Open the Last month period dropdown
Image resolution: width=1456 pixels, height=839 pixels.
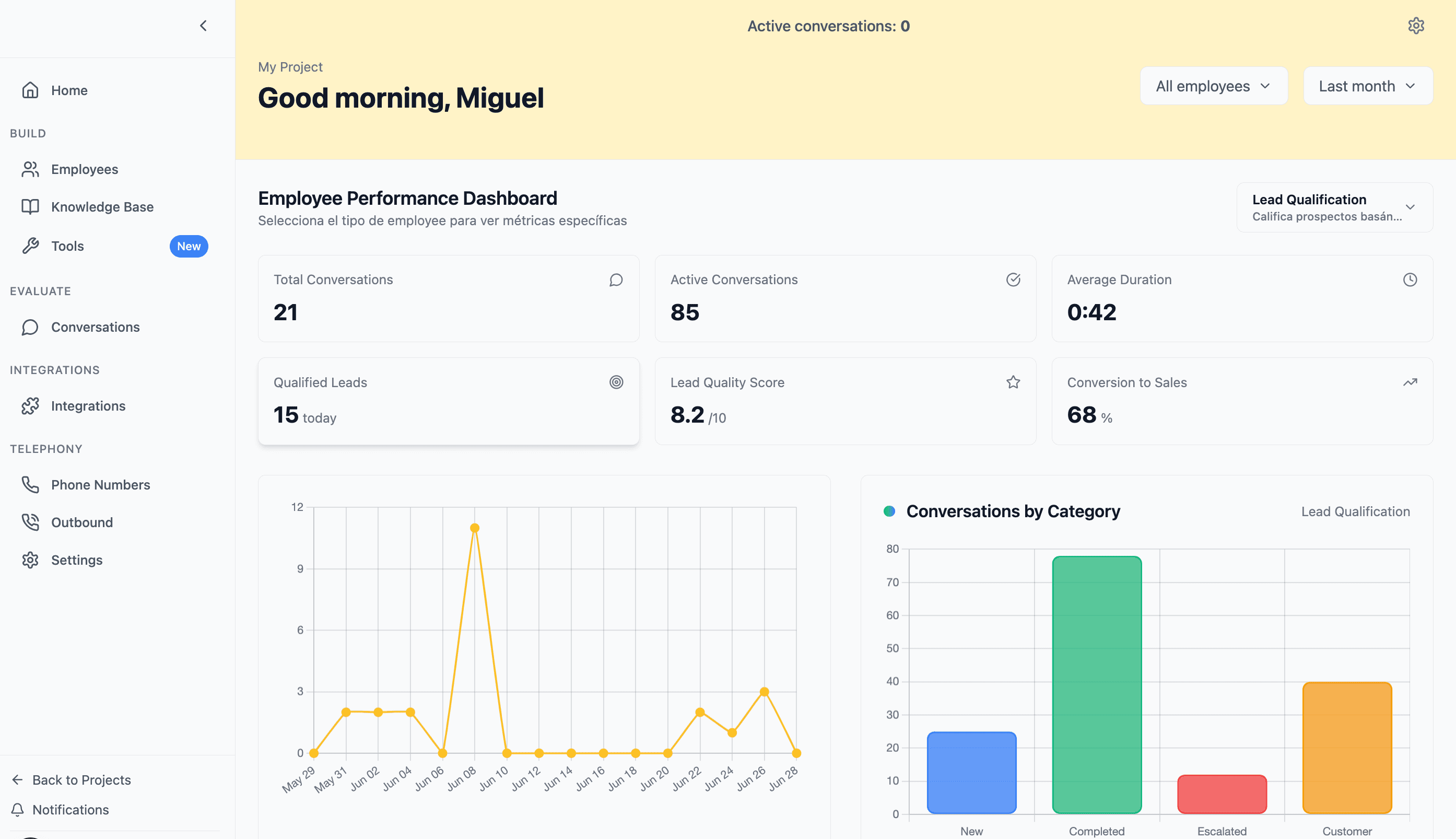click(x=1367, y=86)
